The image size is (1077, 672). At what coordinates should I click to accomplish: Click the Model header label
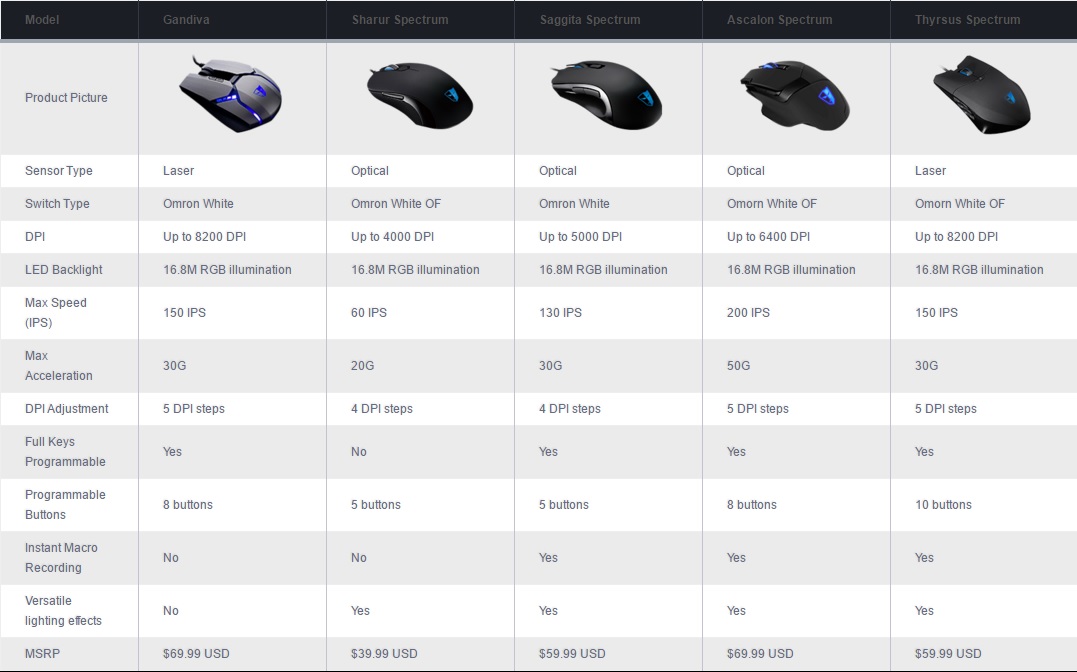[x=42, y=20]
